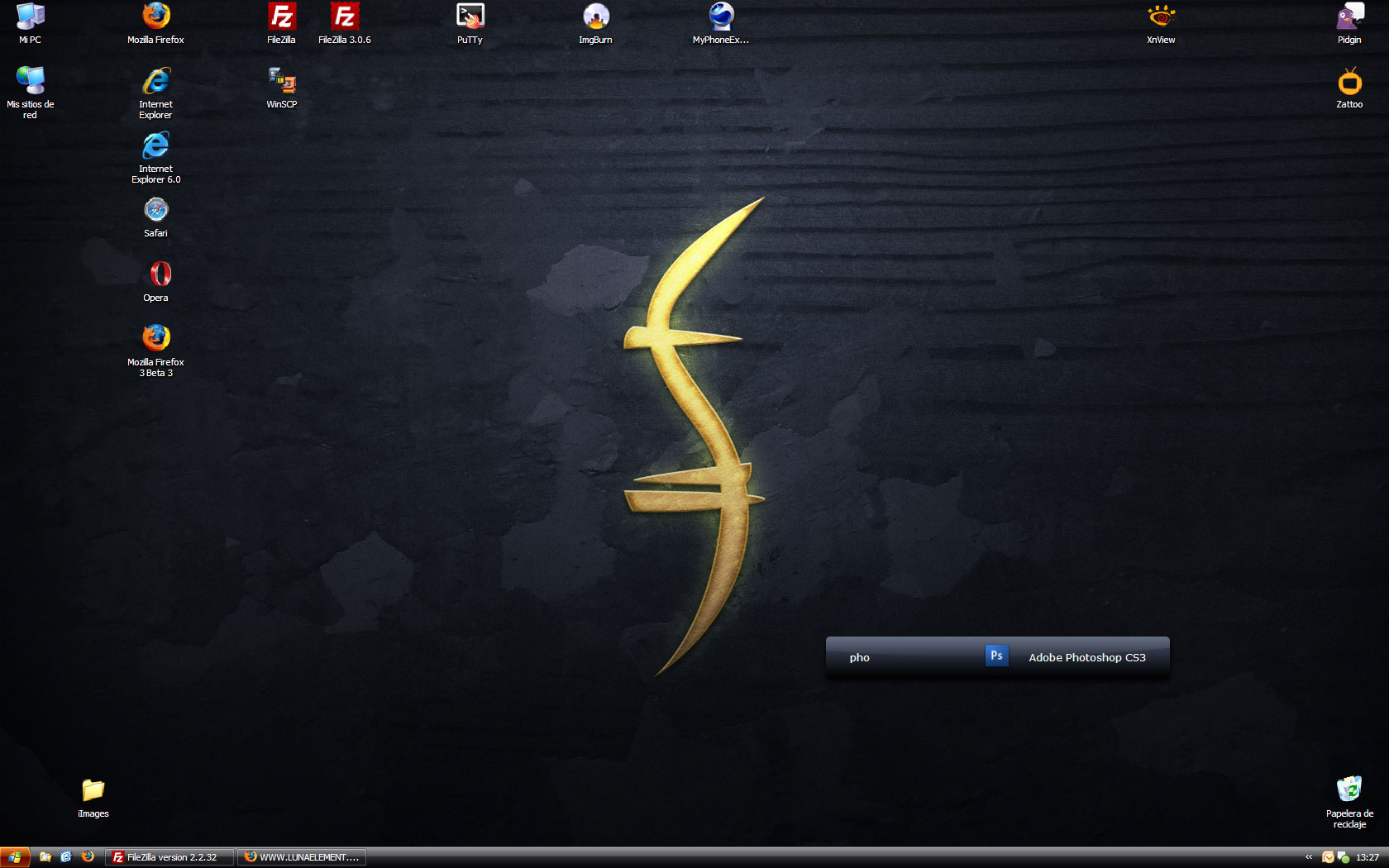This screenshot has height=868, width=1389.
Task: Select the WinSCP desktop shortcut
Action: (281, 82)
